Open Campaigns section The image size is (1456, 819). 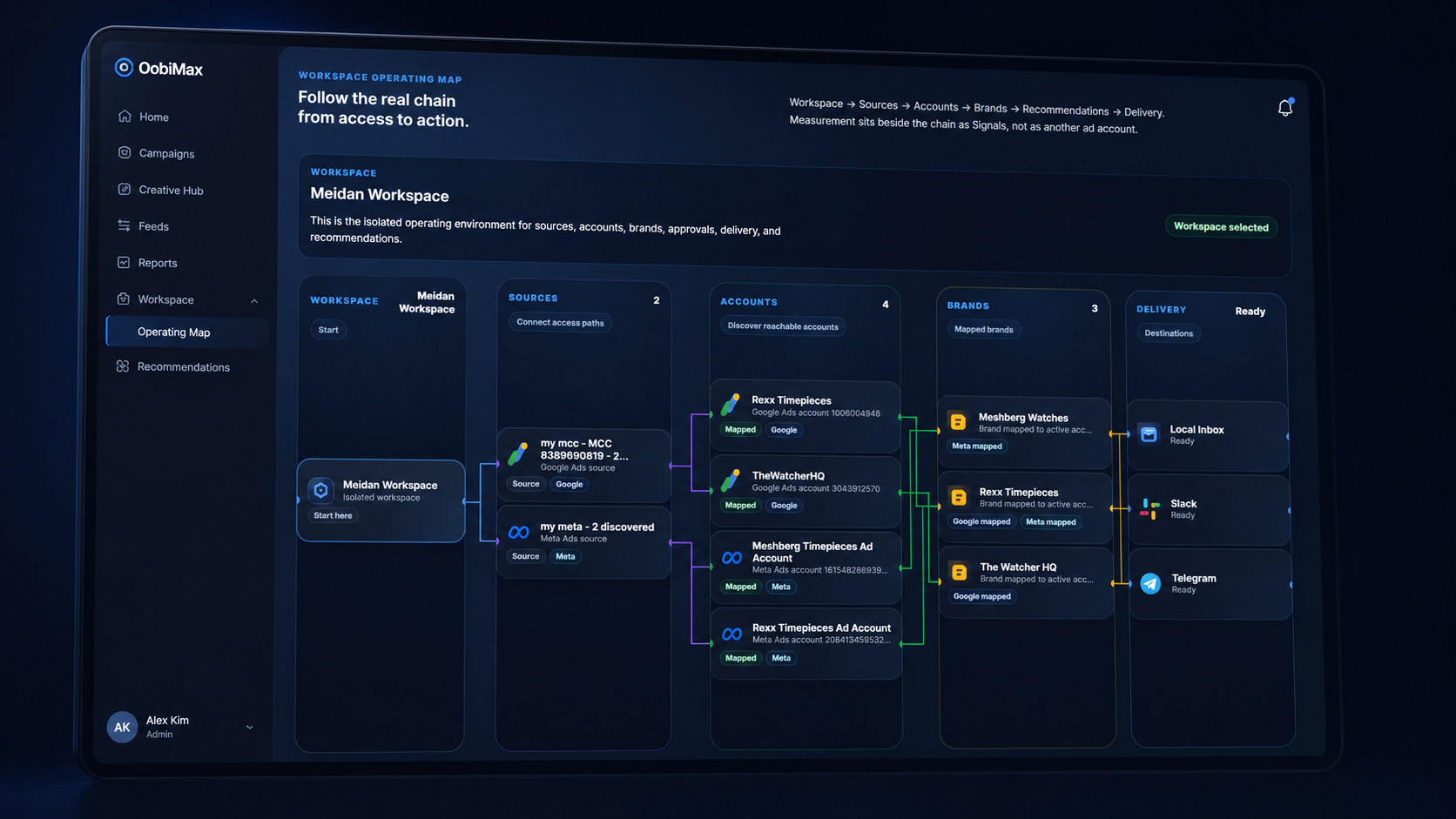(166, 153)
